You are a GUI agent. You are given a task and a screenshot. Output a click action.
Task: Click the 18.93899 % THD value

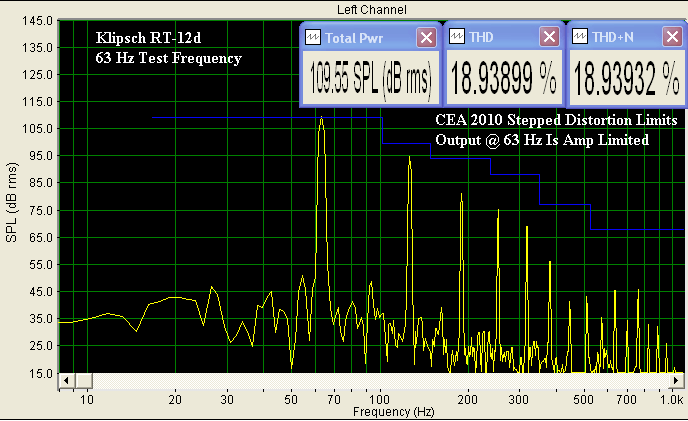(x=503, y=78)
